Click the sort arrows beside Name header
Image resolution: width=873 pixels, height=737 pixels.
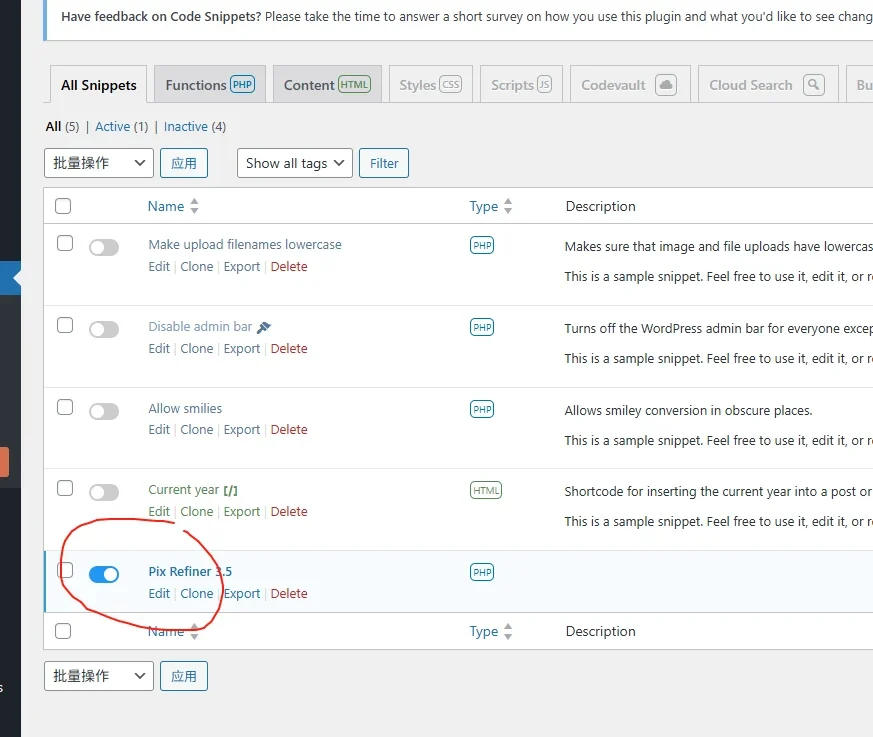194,206
